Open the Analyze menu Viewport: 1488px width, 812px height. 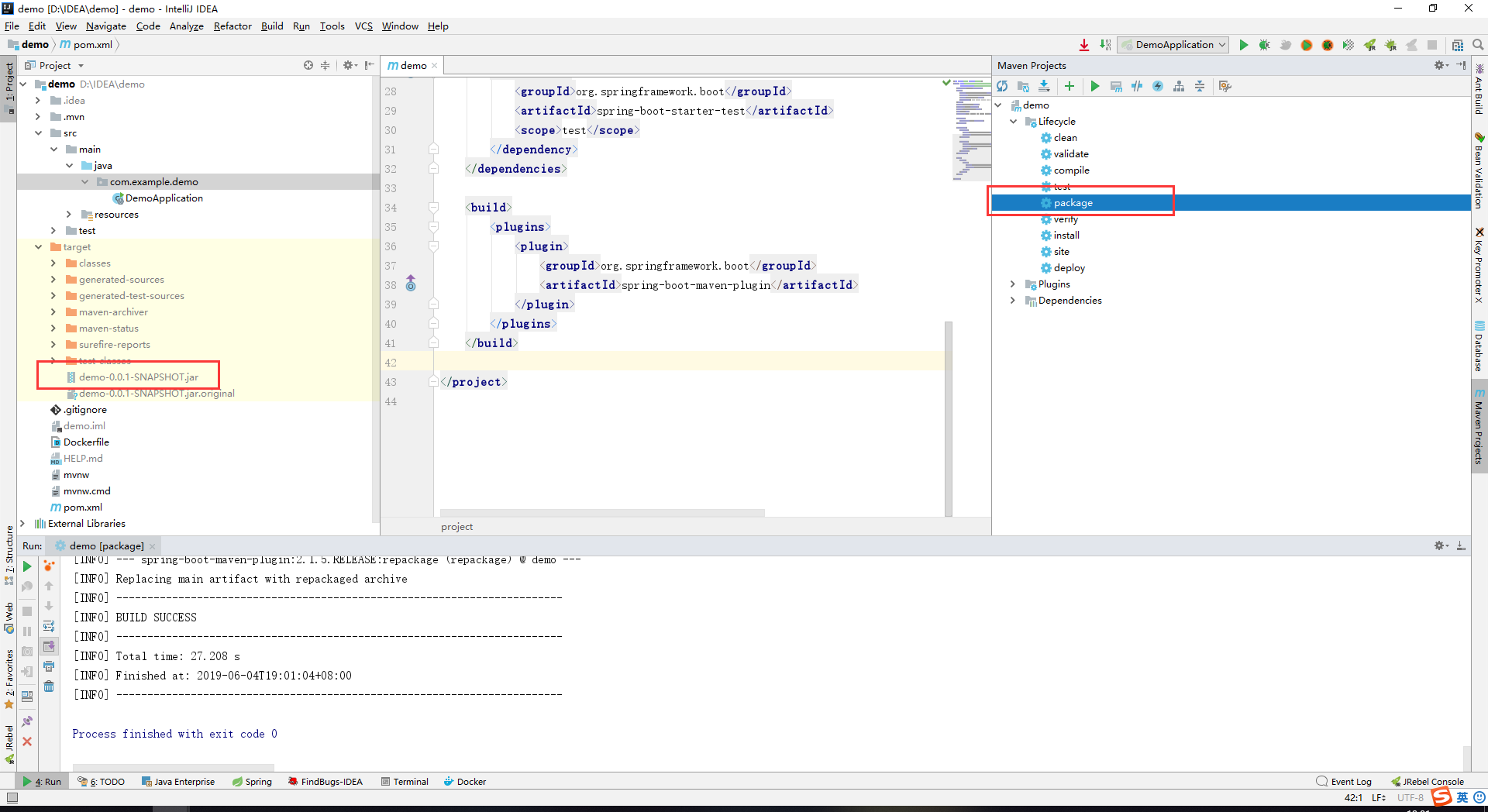point(186,26)
